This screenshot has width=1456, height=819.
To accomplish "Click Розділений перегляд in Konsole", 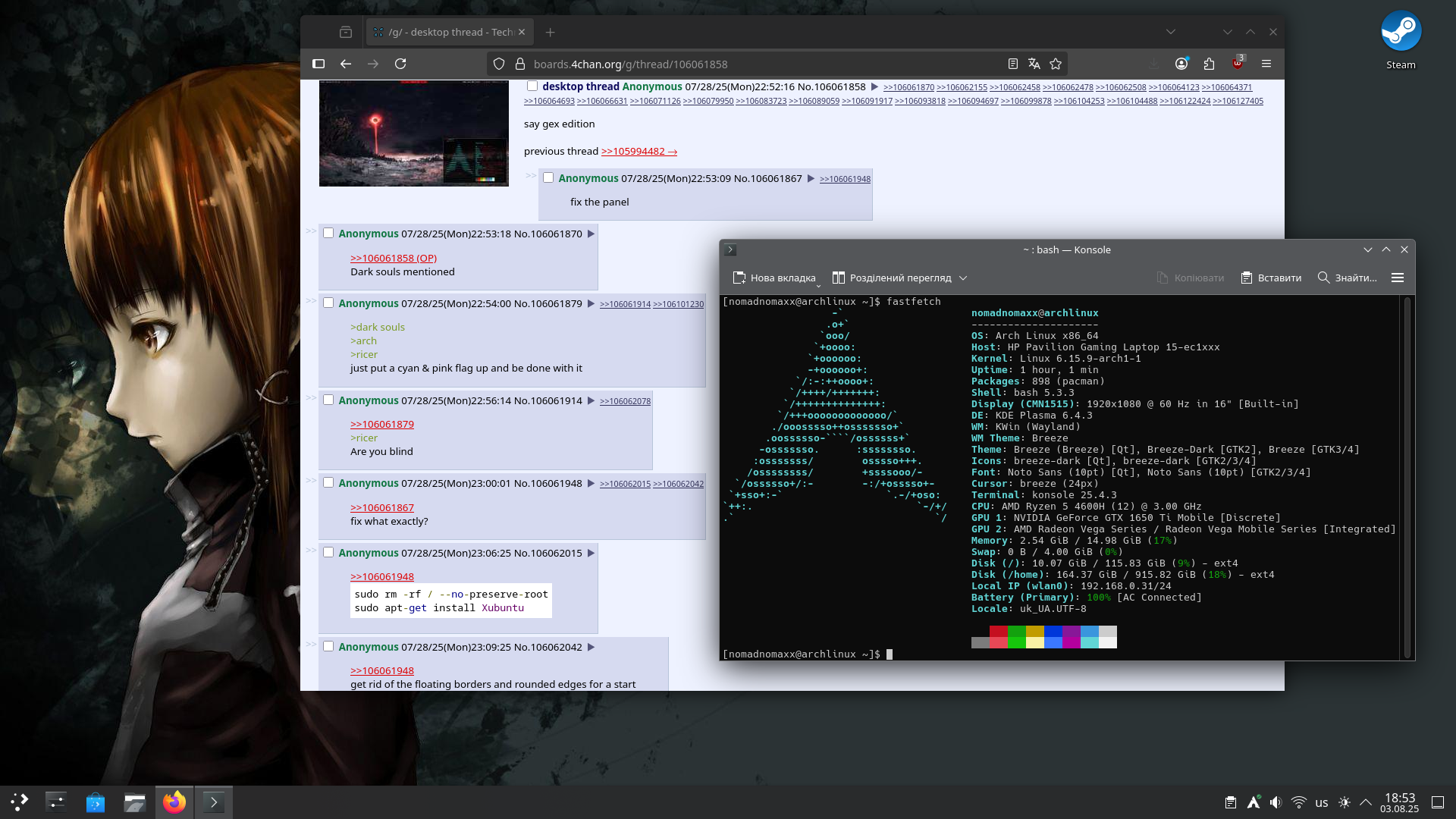I will [892, 278].
